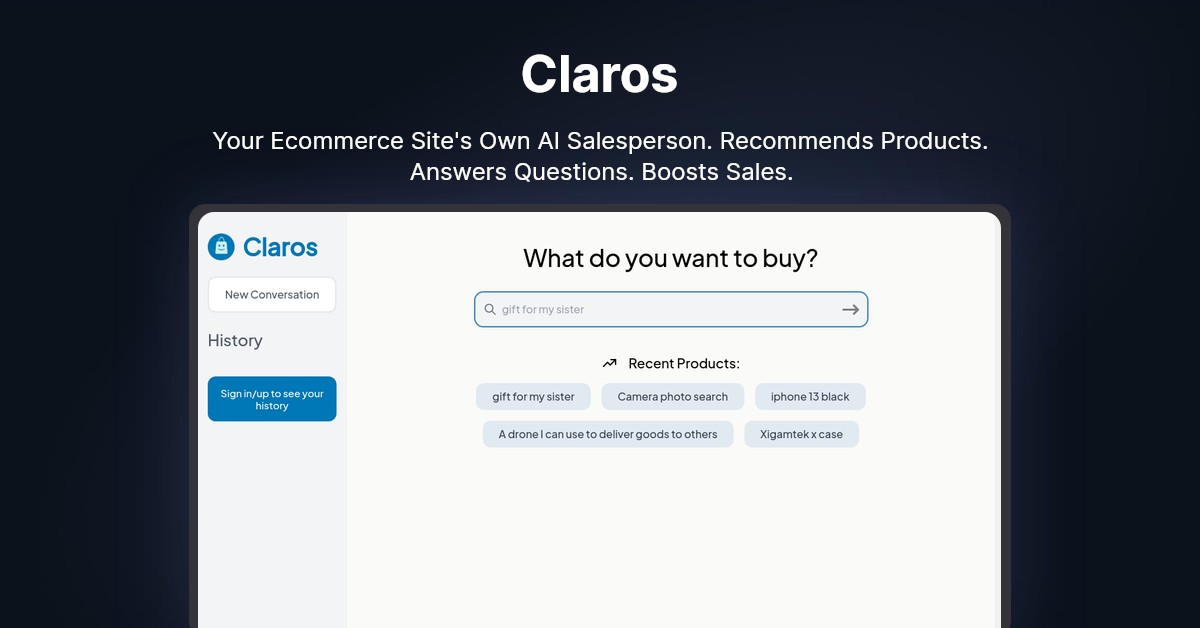
Task: Start a New Conversation
Action: [272, 295]
